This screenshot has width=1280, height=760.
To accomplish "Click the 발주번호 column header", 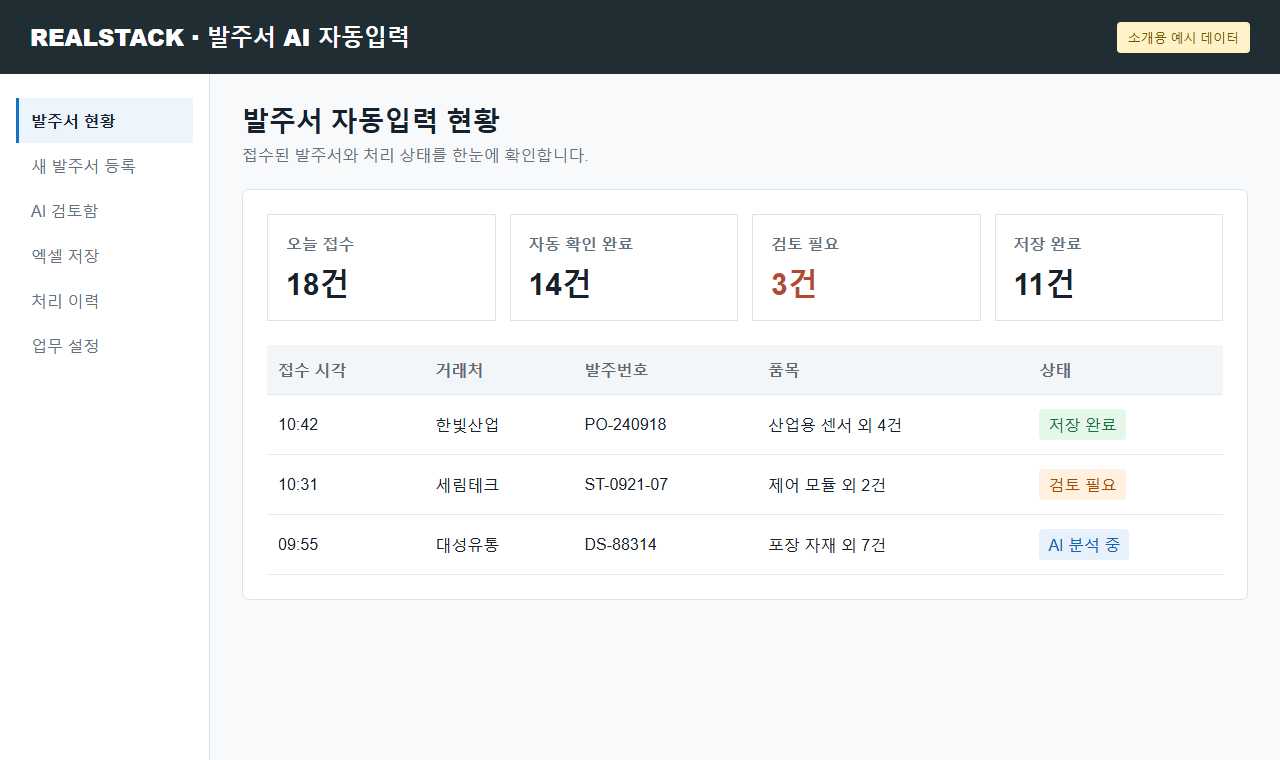I will pyautogui.click(x=616, y=370).
